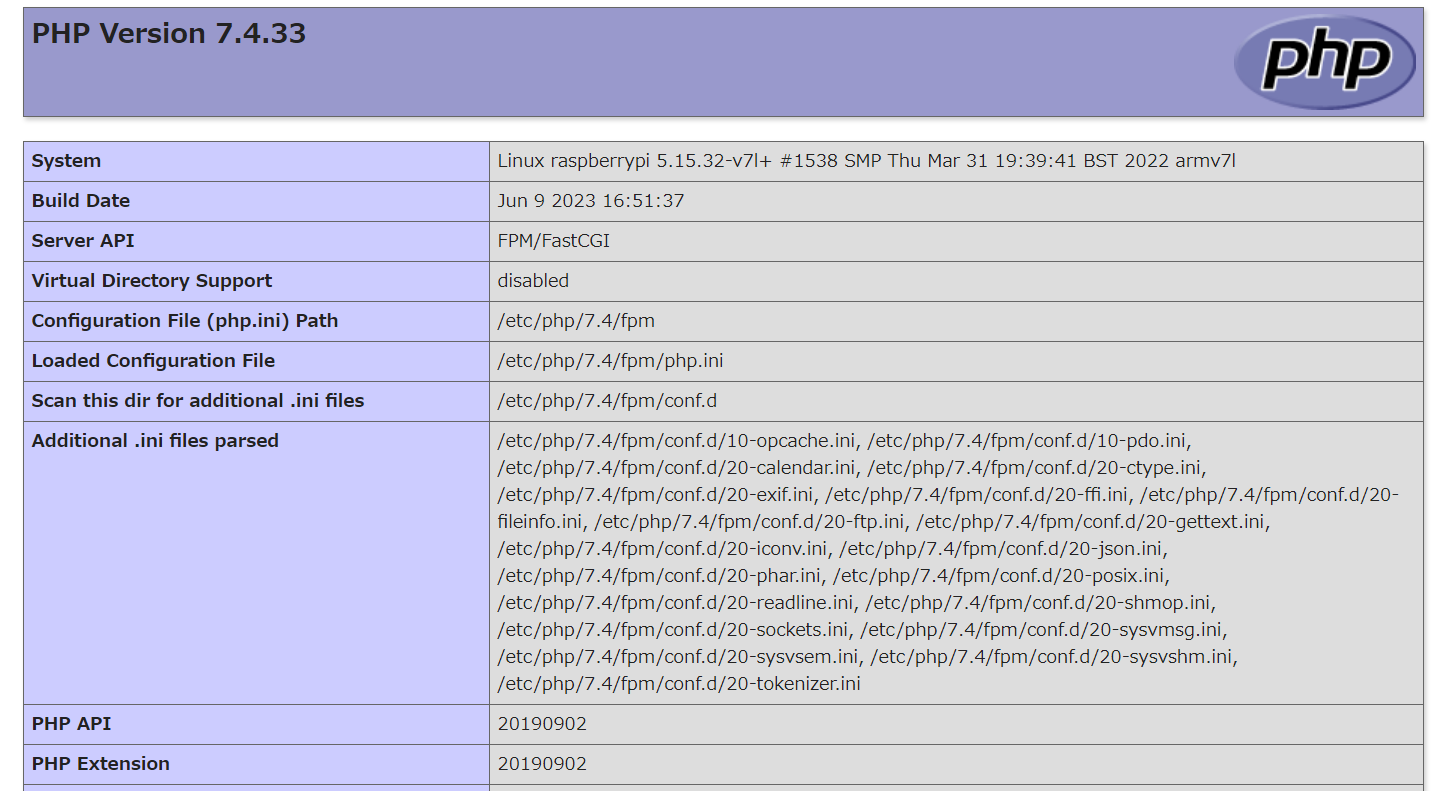Click the 20-phar.ini file path
This screenshot has width=1445, height=791.
tap(659, 576)
